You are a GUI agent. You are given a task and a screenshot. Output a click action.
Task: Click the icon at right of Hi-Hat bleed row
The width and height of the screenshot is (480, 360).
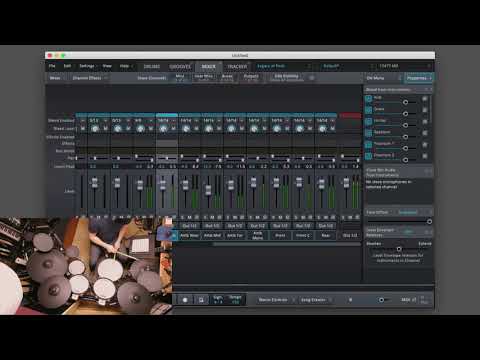425,122
